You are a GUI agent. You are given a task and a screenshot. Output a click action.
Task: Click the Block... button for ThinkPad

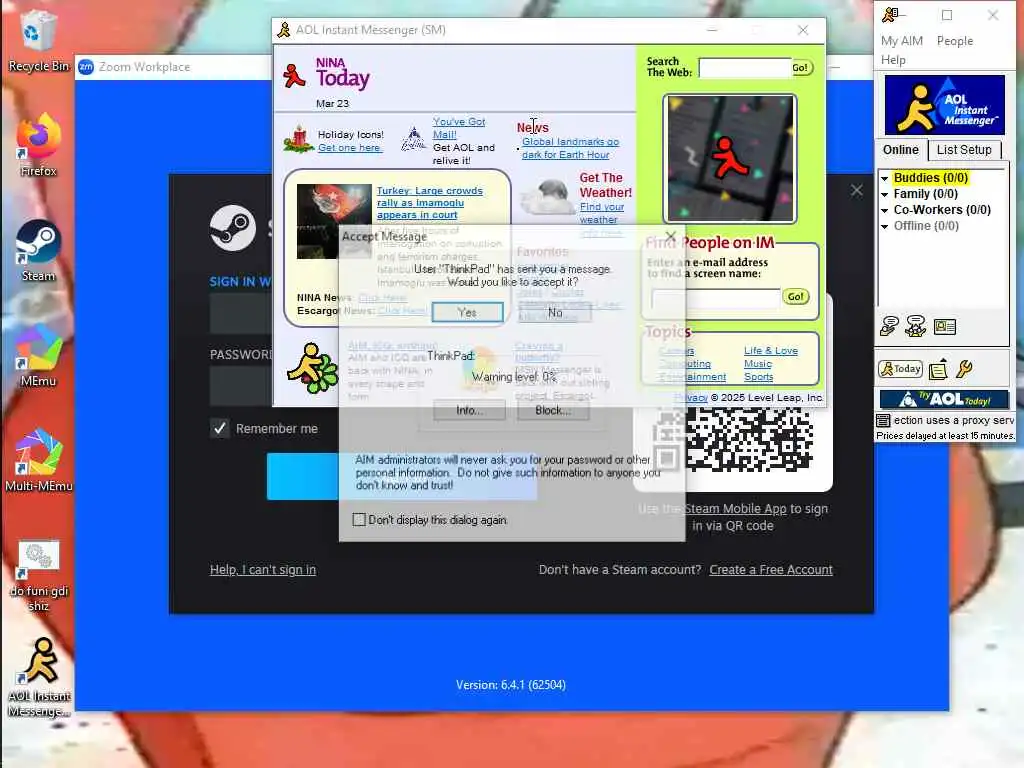point(552,410)
